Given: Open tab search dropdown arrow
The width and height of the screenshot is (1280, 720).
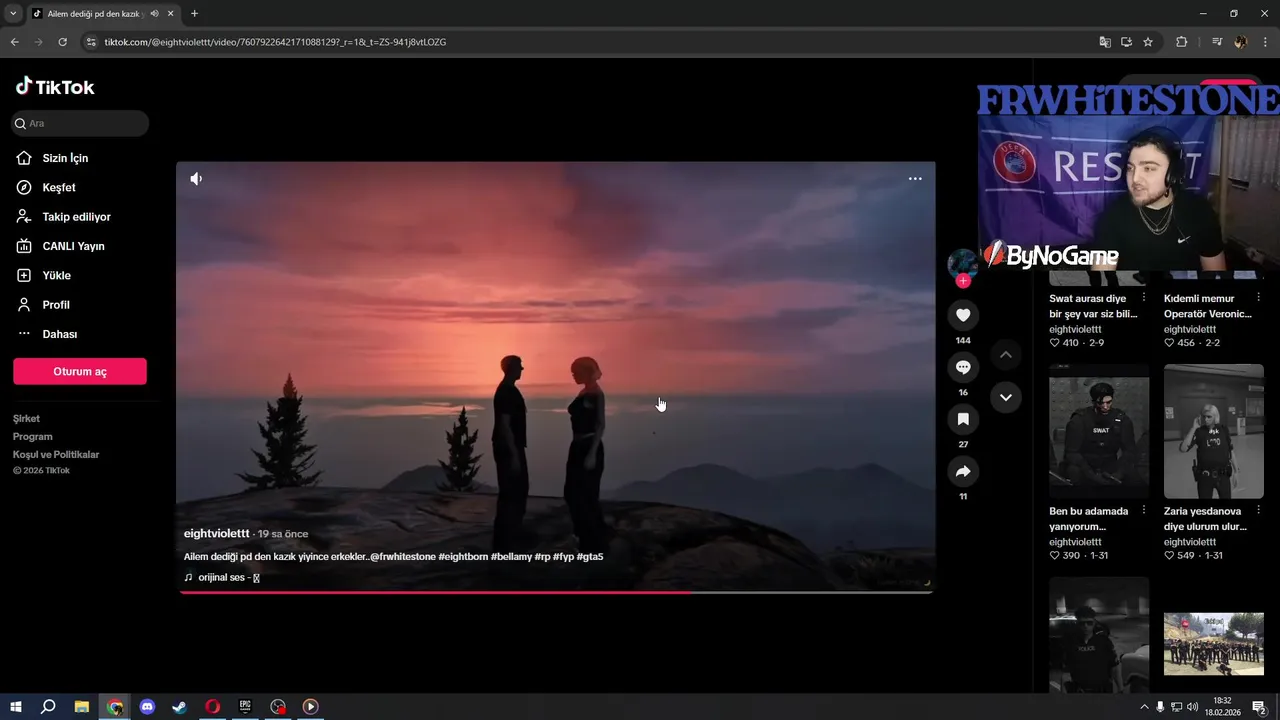Looking at the screenshot, I should click(13, 13).
